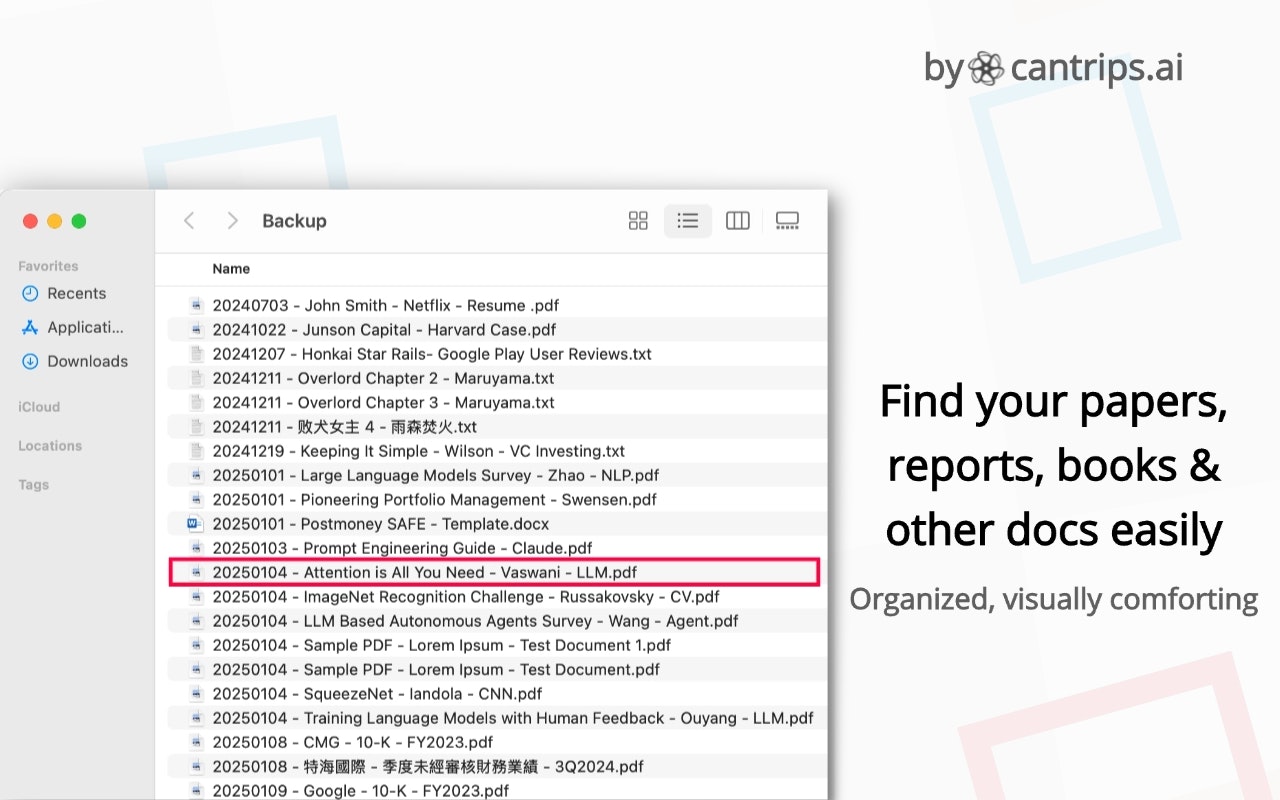This screenshot has height=800, width=1280.
Task: Click file icon of Attention is All You Need
Action: [x=196, y=572]
